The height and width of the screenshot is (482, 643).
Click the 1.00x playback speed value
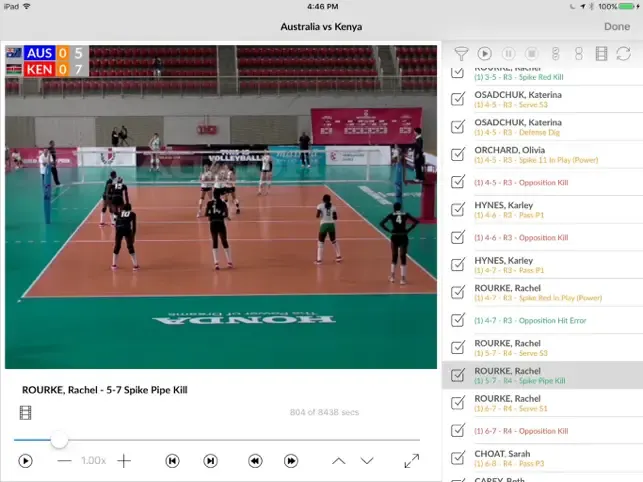pyautogui.click(x=93, y=461)
